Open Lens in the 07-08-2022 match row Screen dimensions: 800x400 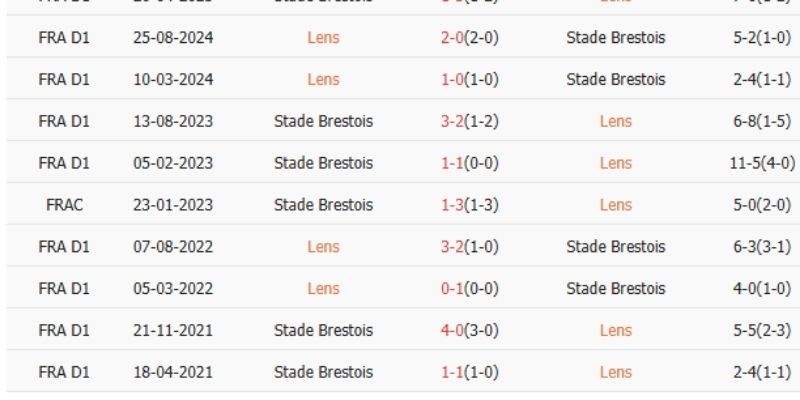pos(324,247)
